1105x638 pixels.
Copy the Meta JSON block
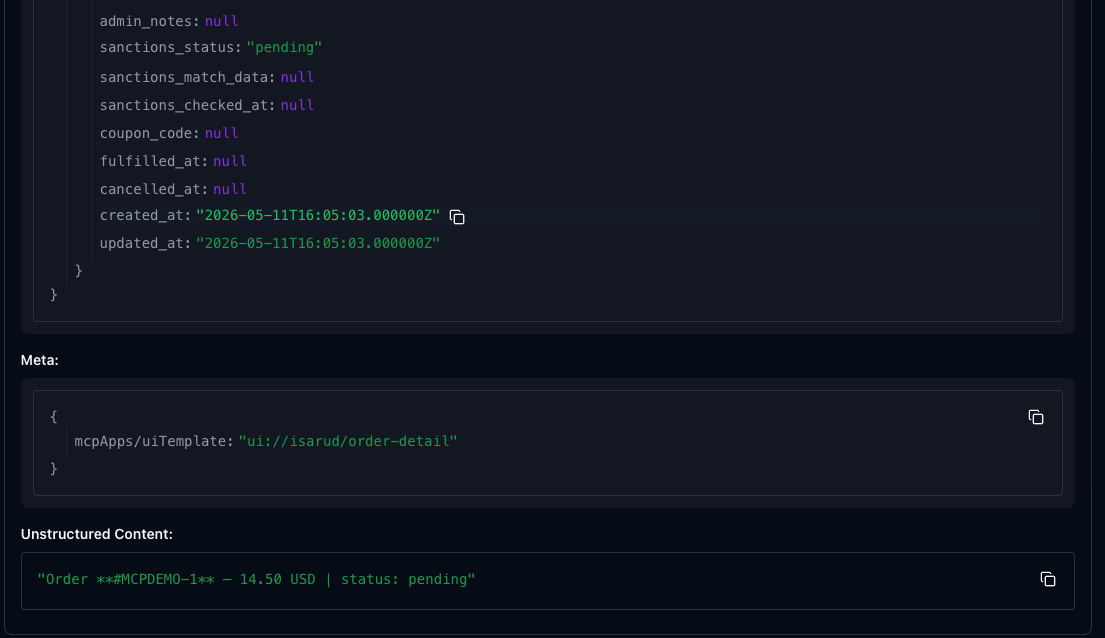point(1035,417)
